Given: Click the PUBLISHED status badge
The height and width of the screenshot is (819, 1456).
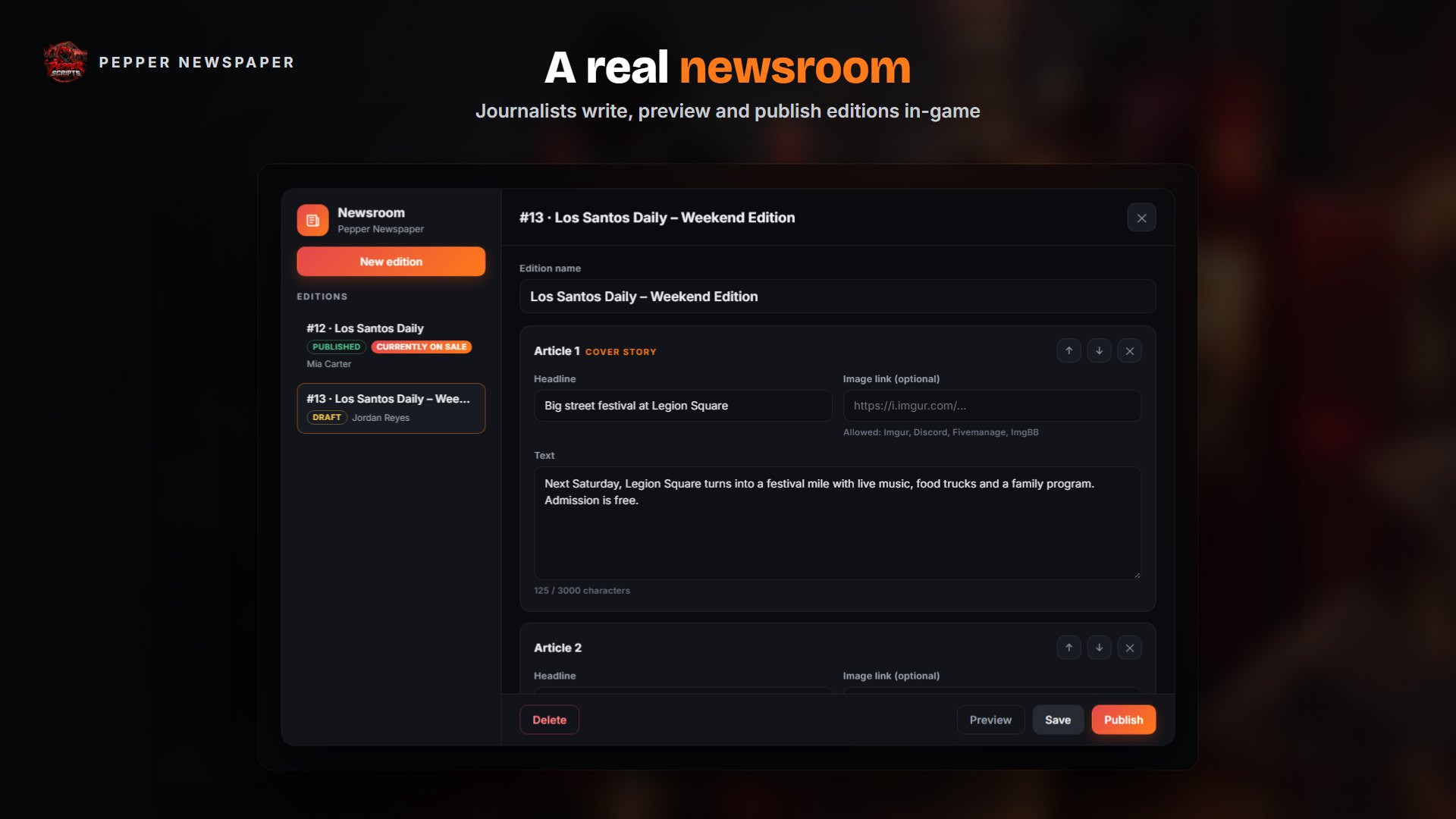Looking at the screenshot, I should coord(336,347).
